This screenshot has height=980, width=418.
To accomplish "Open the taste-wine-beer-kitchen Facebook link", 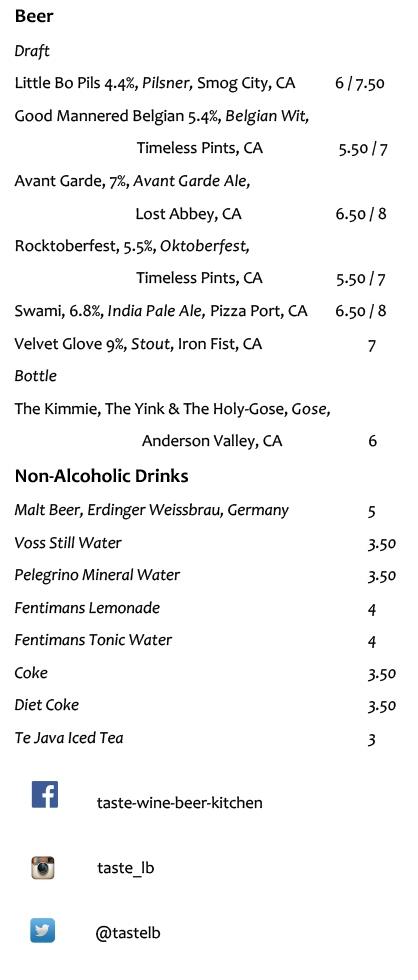I will (179, 802).
